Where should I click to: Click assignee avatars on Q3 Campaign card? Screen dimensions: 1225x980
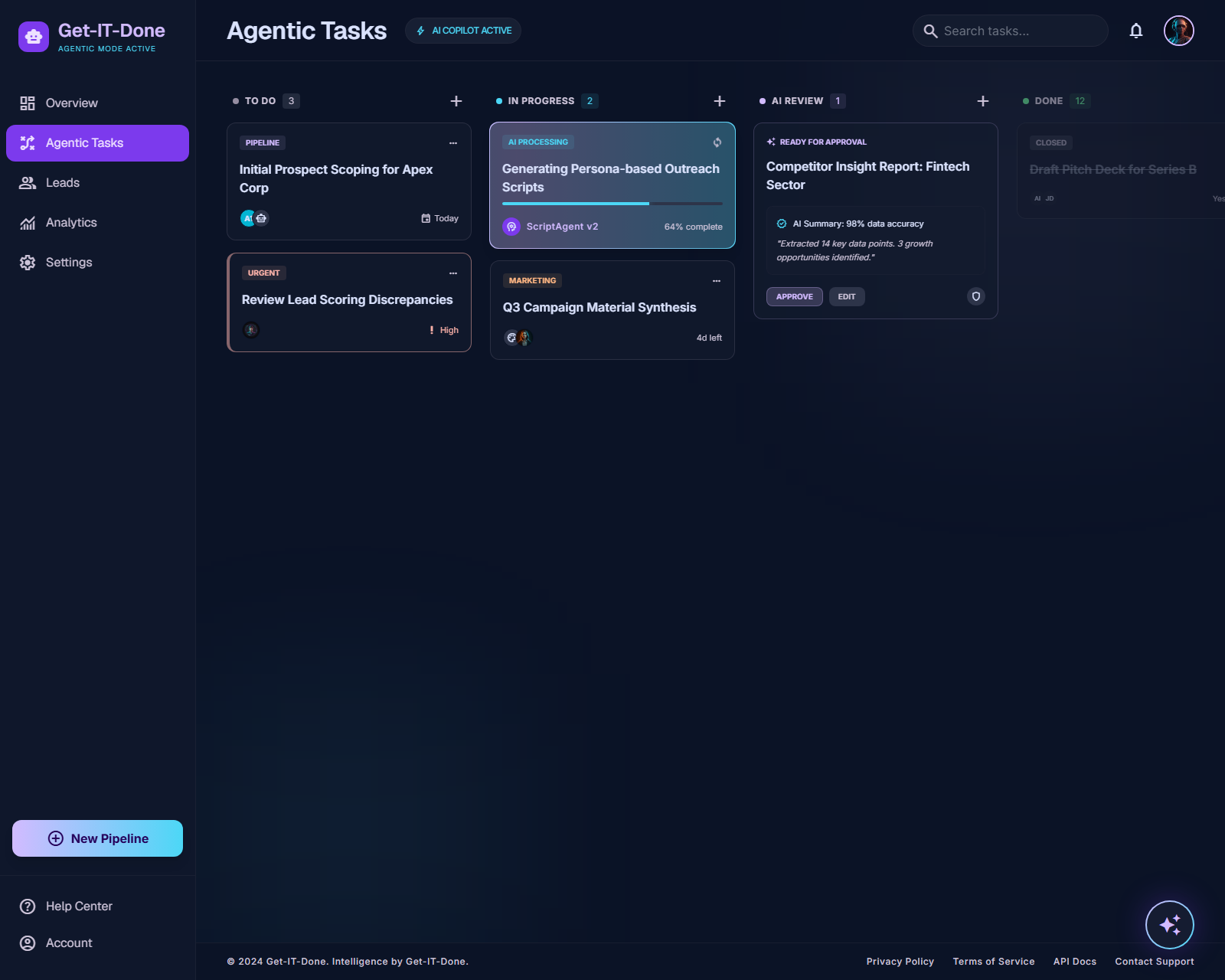[518, 338]
